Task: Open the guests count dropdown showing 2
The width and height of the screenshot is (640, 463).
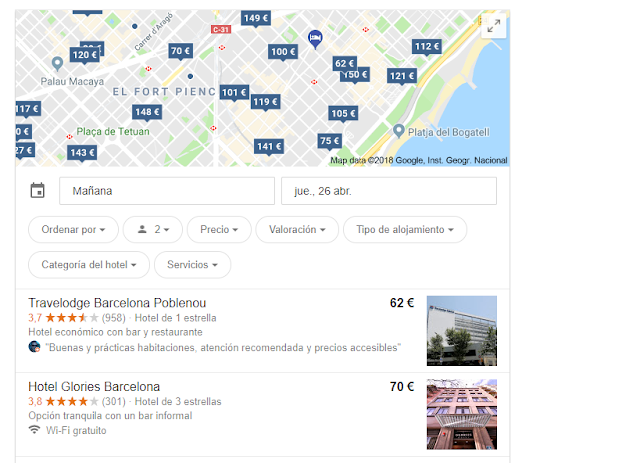Action: [x=153, y=229]
